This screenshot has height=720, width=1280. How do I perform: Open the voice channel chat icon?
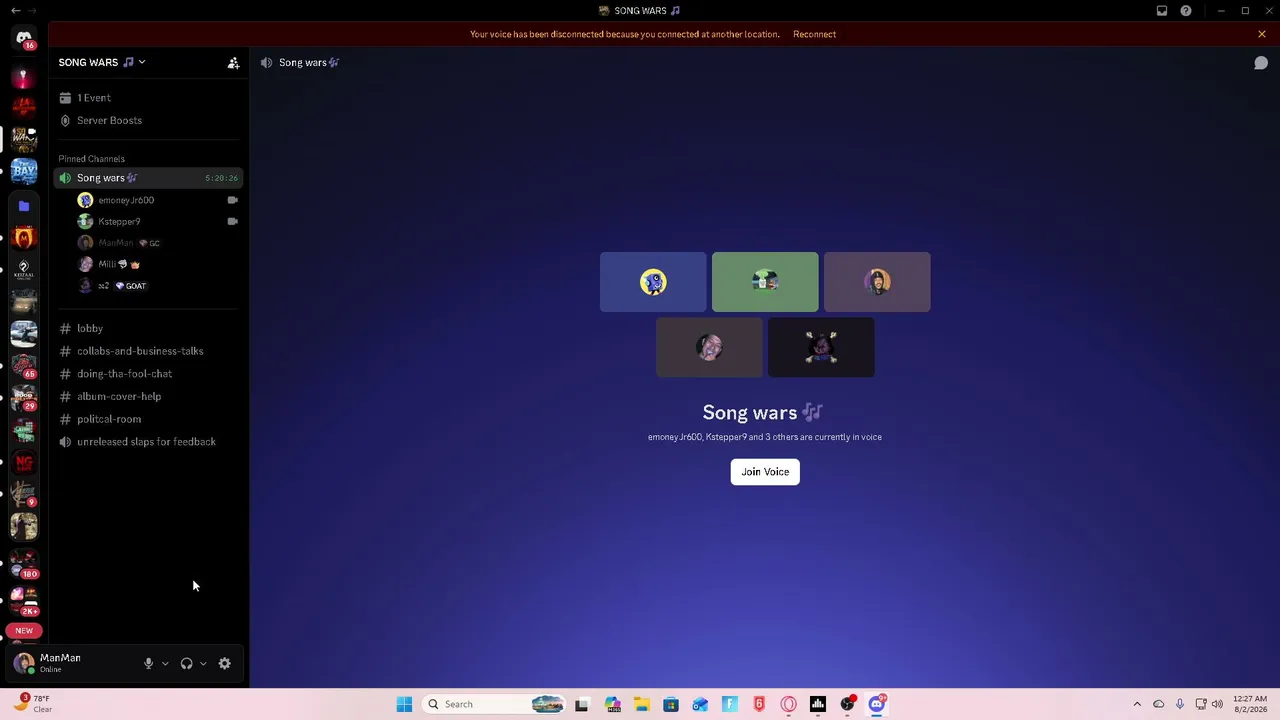coord(1261,62)
